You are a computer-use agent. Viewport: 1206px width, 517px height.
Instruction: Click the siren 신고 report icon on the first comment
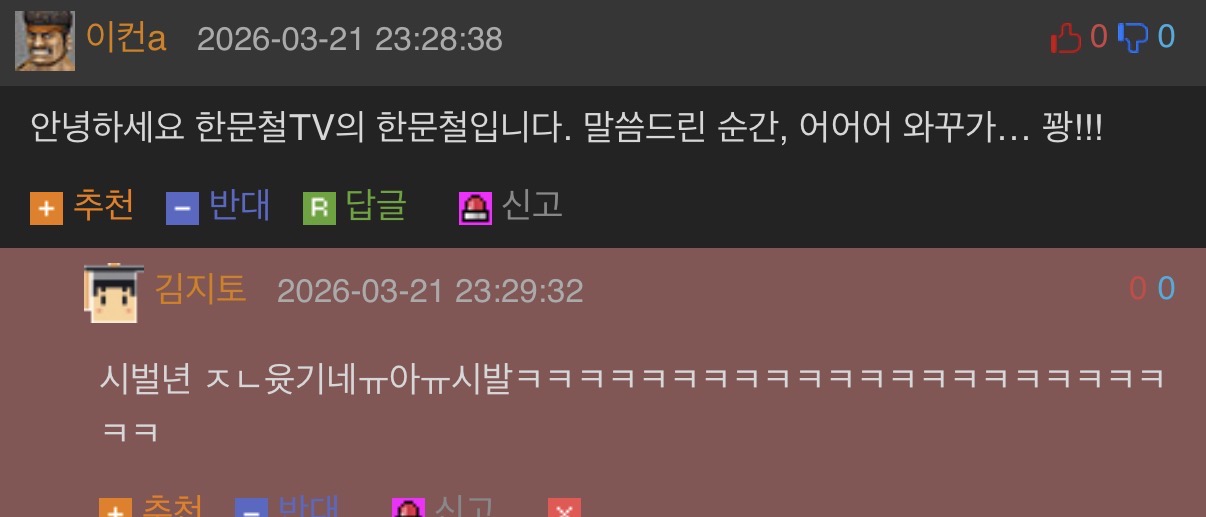tap(475, 208)
